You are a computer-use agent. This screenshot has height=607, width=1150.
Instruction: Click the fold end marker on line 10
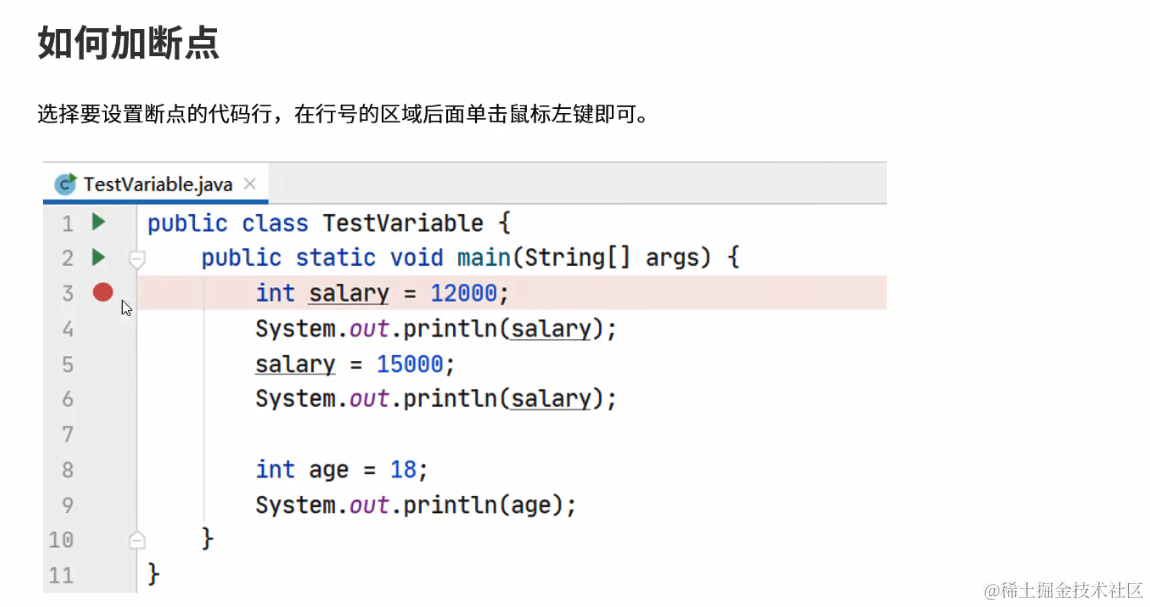[137, 540]
